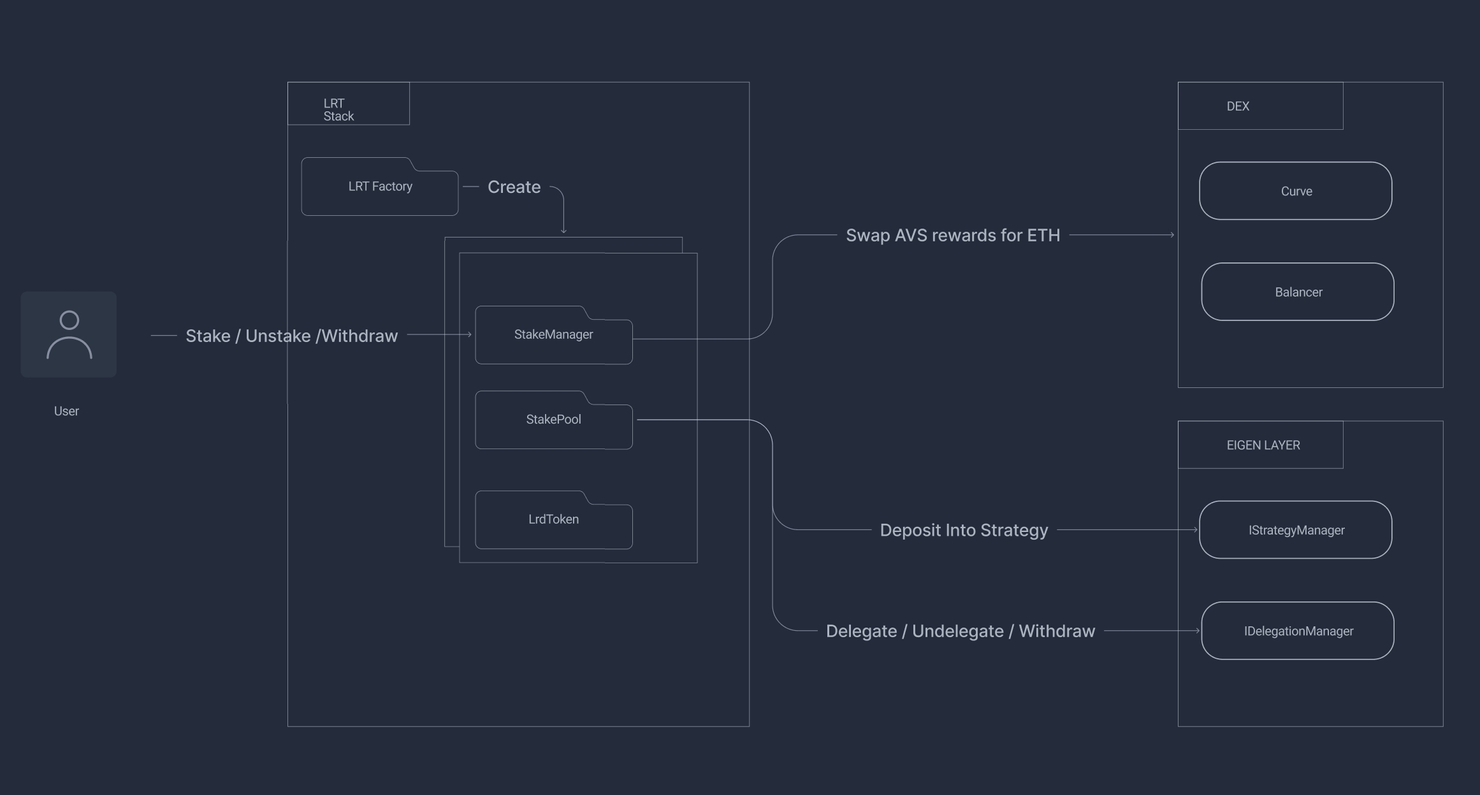Click the Stake / Unstake / Withdraw label
This screenshot has height=795, width=1480.
click(291, 336)
